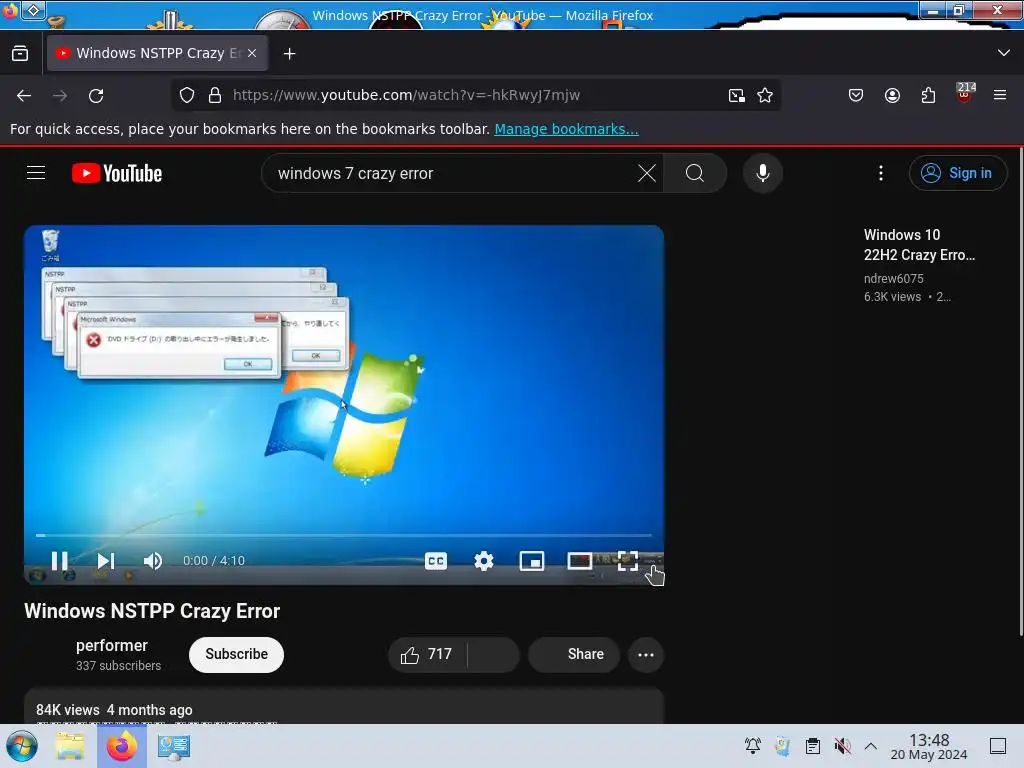Open the clipboard tray icon
1024x768 pixels.
point(812,746)
